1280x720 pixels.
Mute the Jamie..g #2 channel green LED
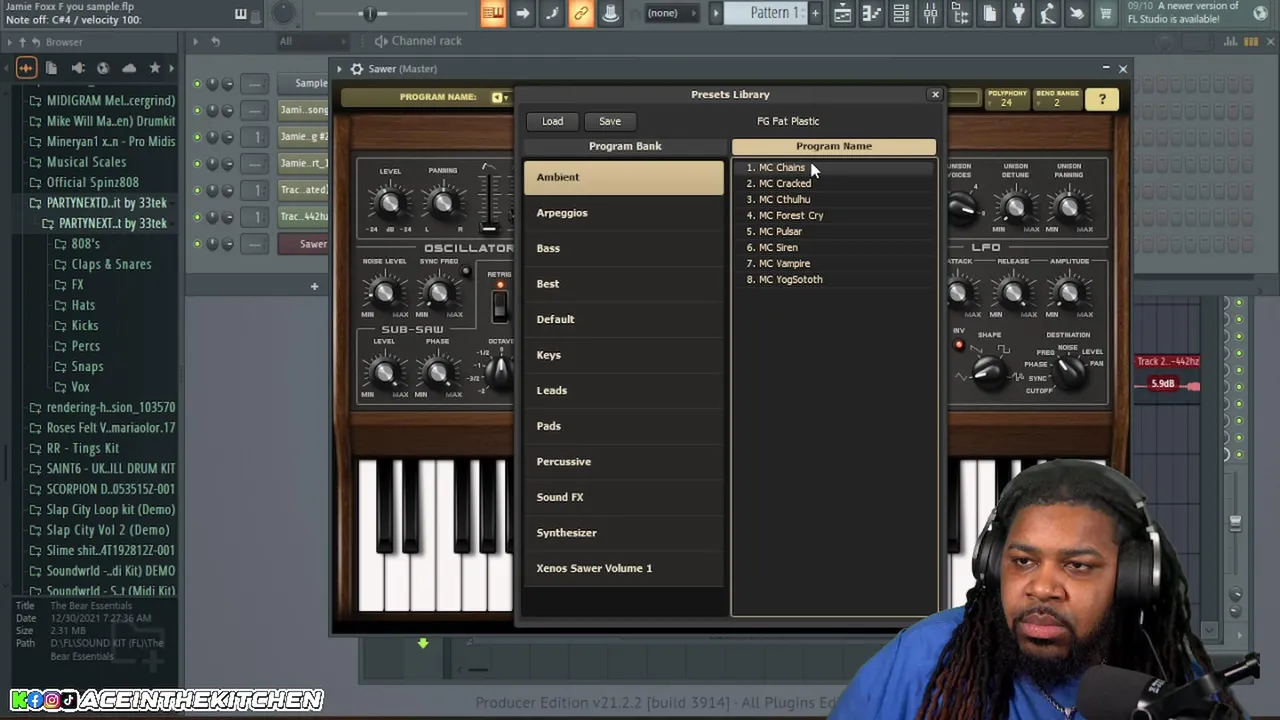pyautogui.click(x=198, y=137)
